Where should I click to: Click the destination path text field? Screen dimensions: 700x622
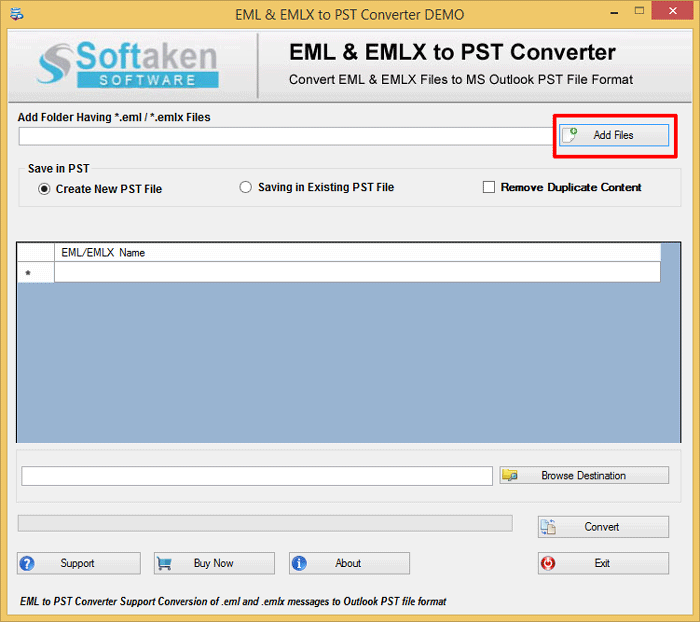(x=257, y=476)
